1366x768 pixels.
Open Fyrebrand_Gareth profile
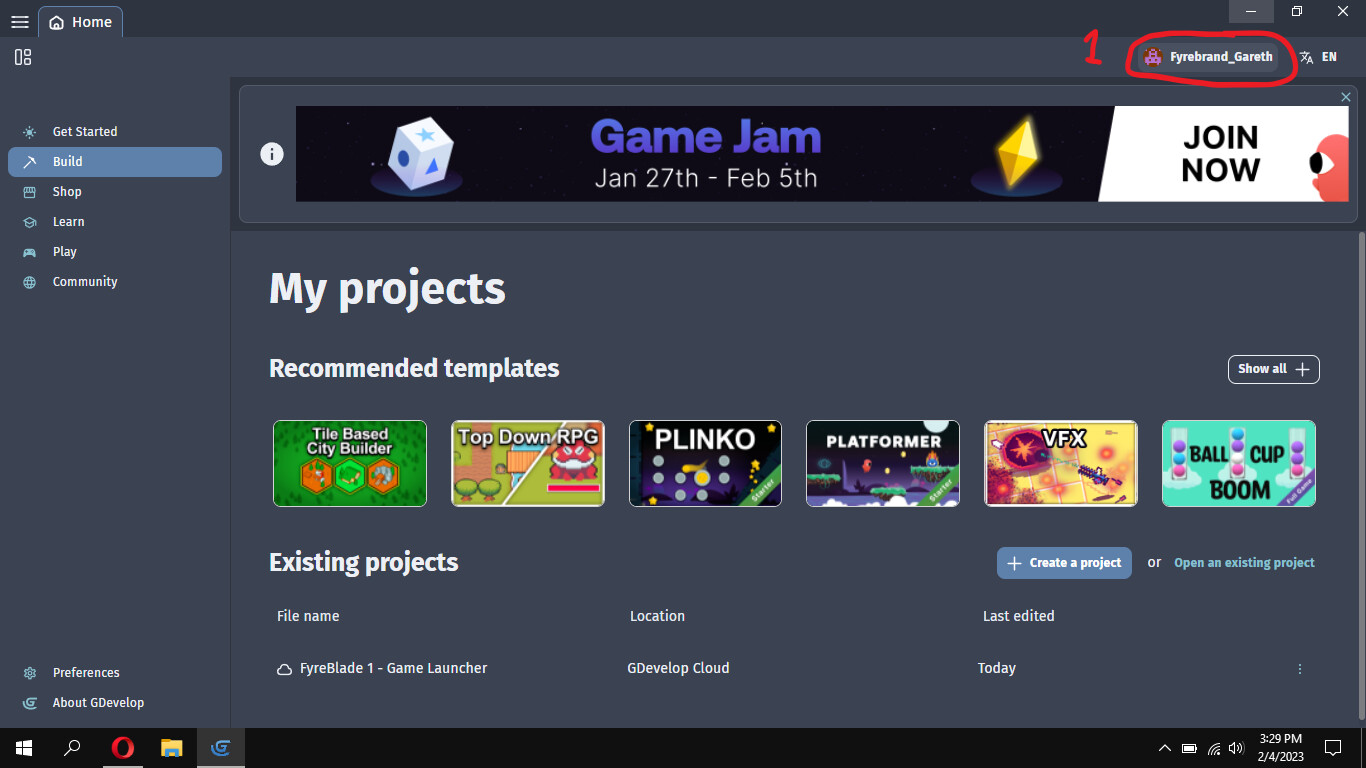(x=1208, y=57)
